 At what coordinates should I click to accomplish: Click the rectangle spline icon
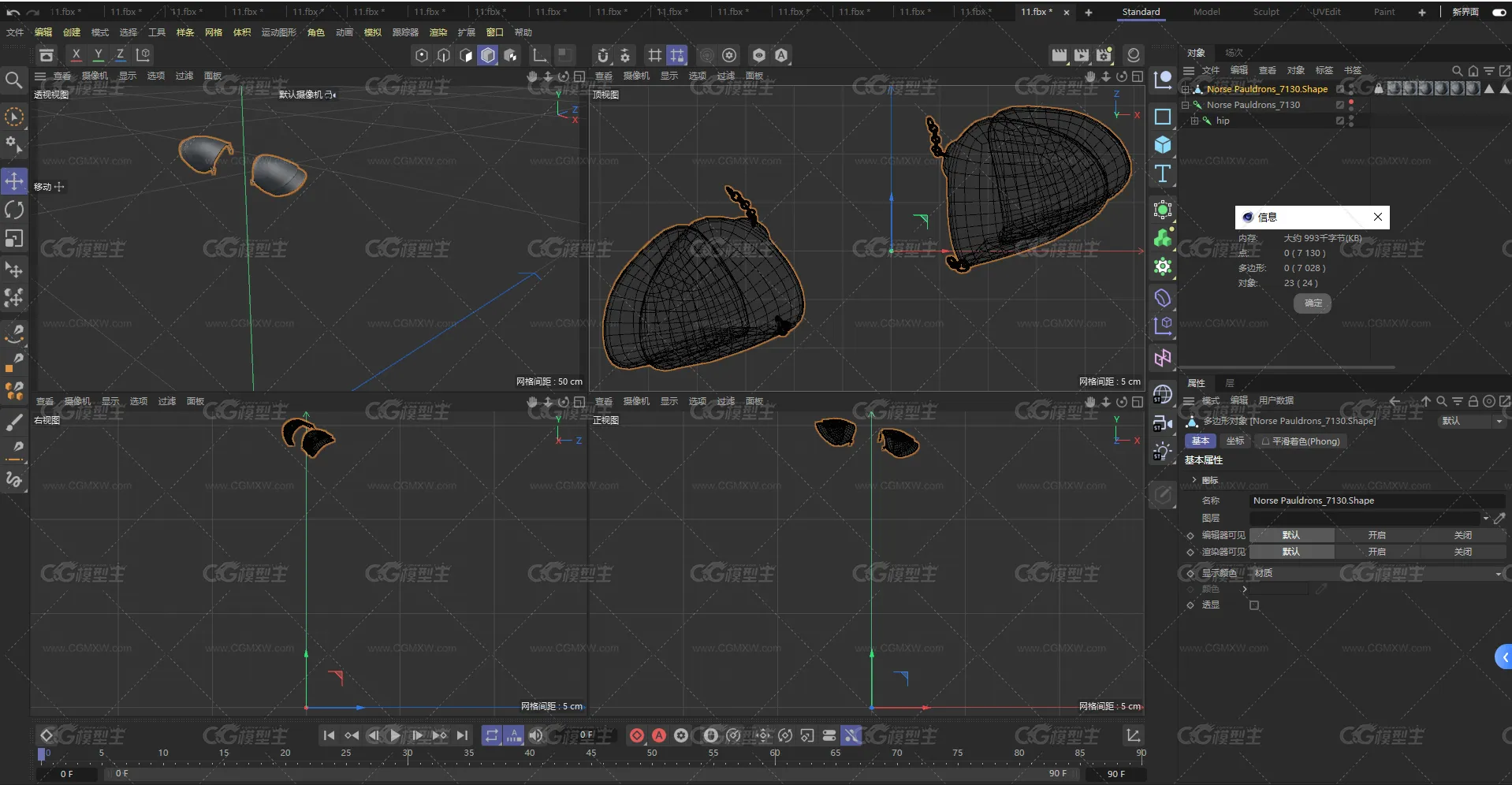[x=1163, y=117]
